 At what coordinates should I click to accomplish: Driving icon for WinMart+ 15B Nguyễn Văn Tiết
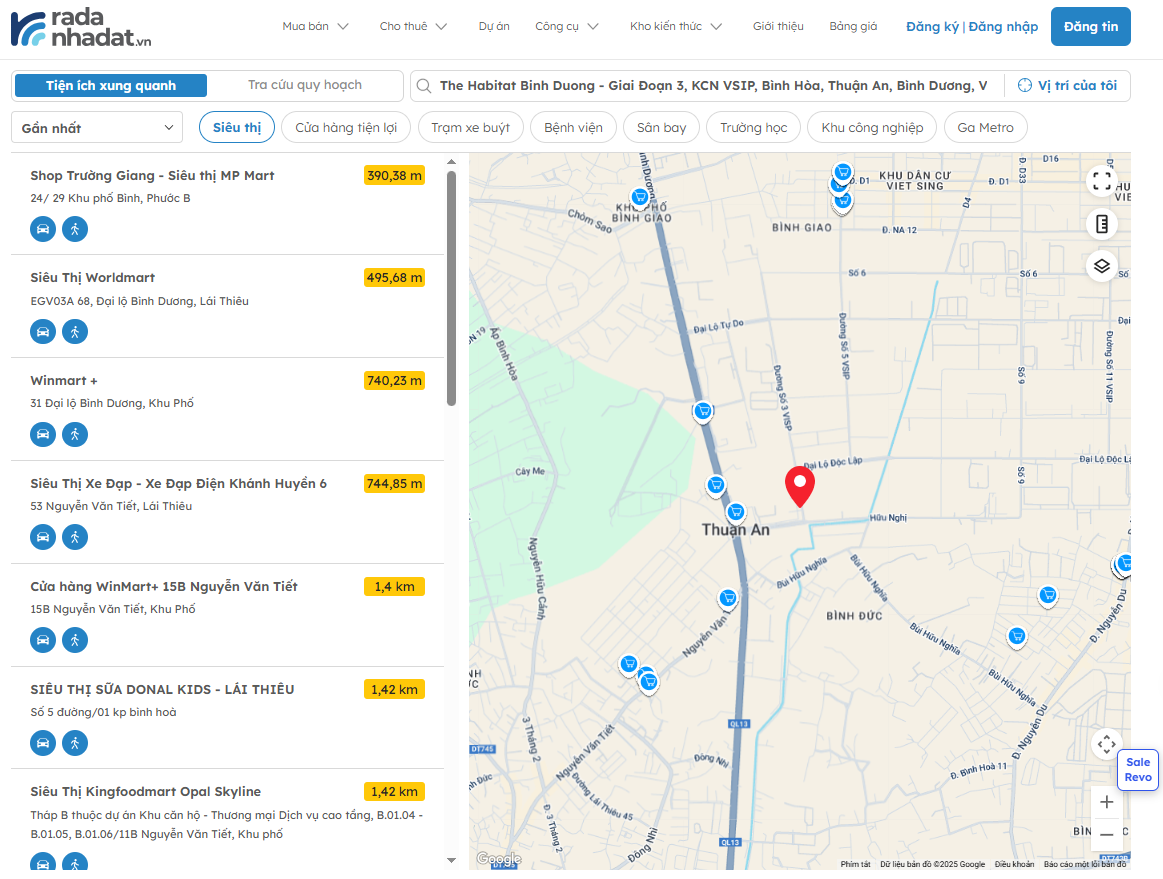click(43, 640)
